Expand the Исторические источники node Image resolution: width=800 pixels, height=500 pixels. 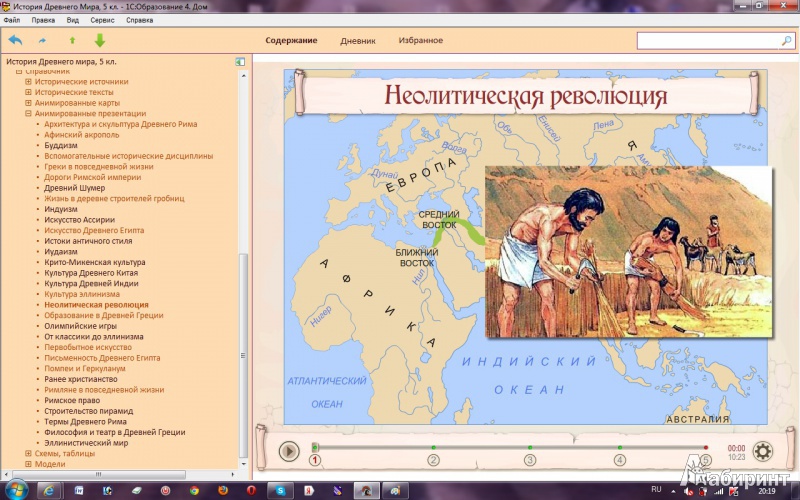pos(29,82)
